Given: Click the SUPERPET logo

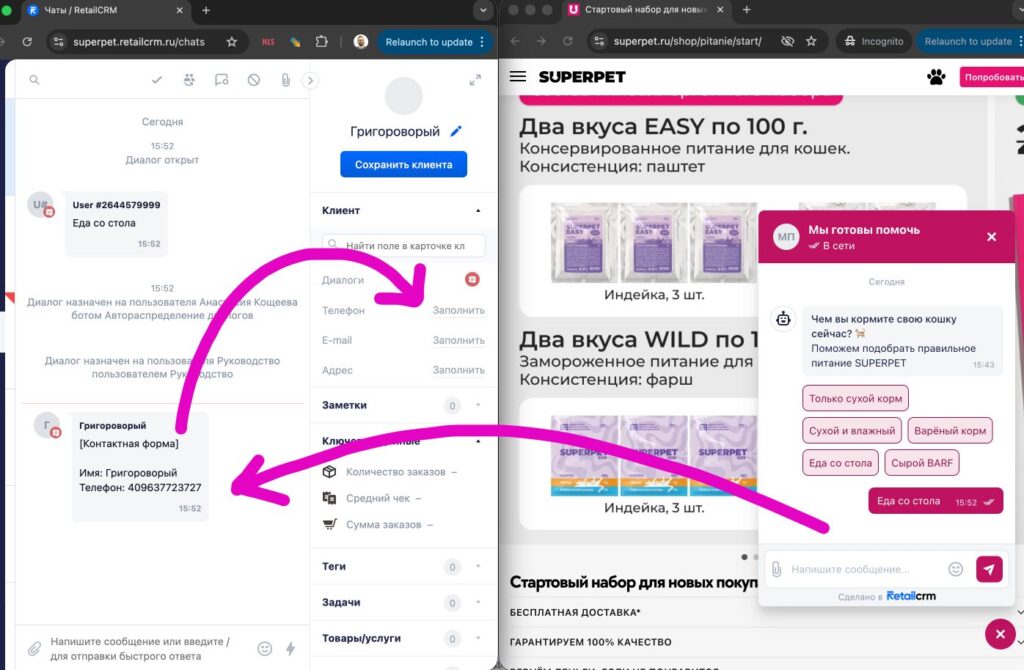Looking at the screenshot, I should 582,77.
